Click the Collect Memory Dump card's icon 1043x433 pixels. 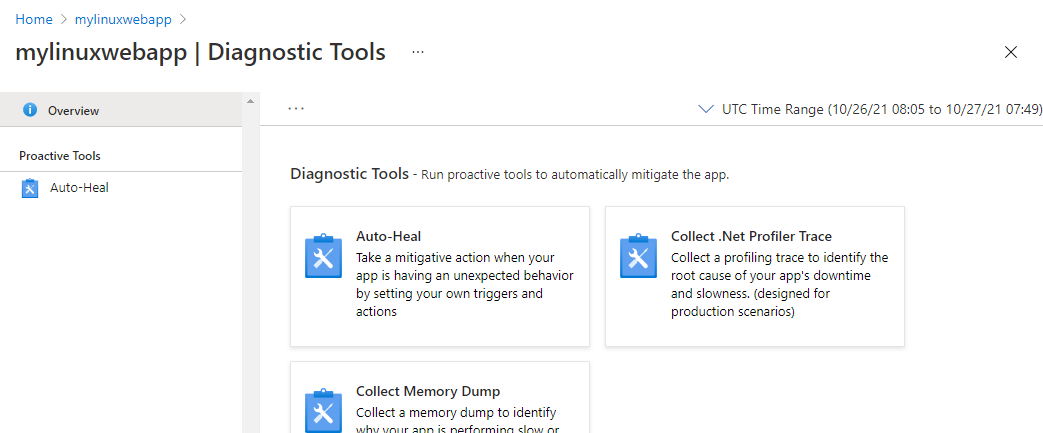point(323,410)
